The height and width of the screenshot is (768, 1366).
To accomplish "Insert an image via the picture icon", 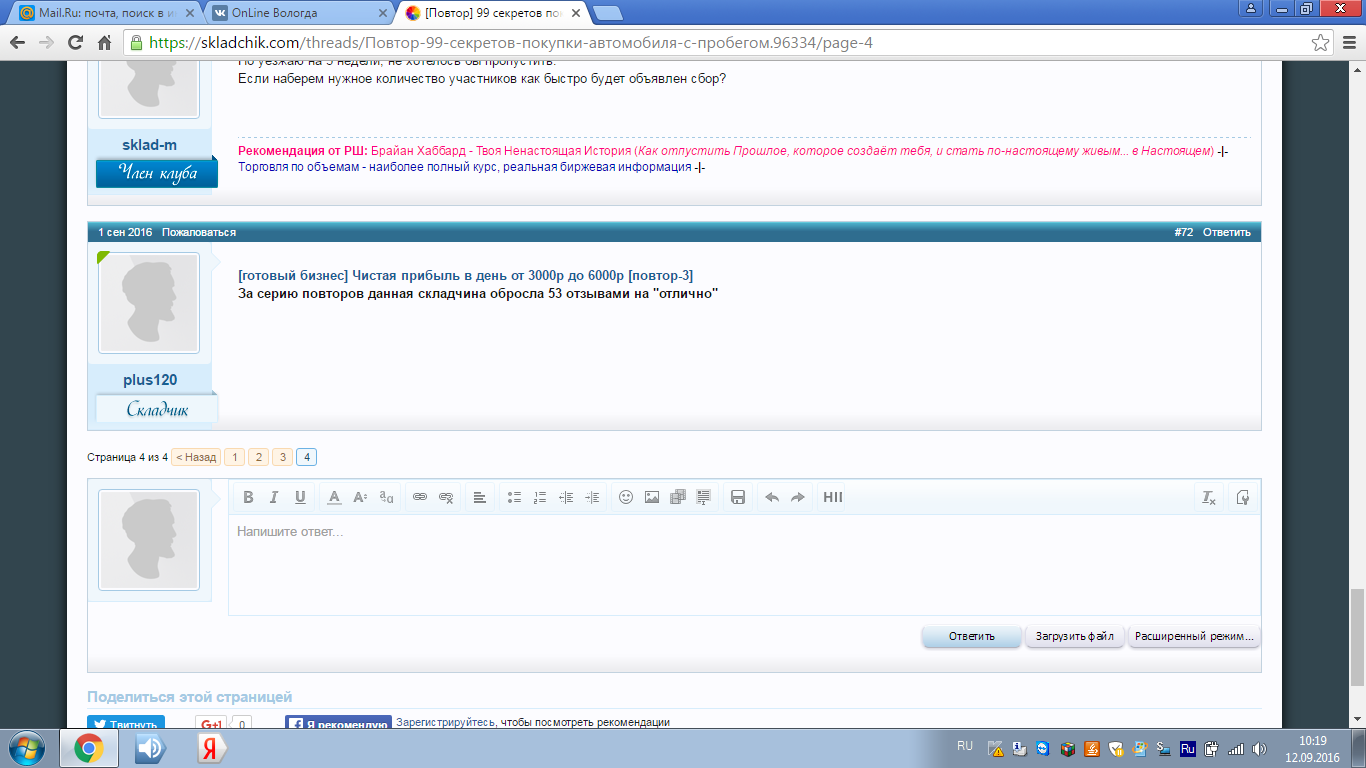I will click(x=652, y=497).
